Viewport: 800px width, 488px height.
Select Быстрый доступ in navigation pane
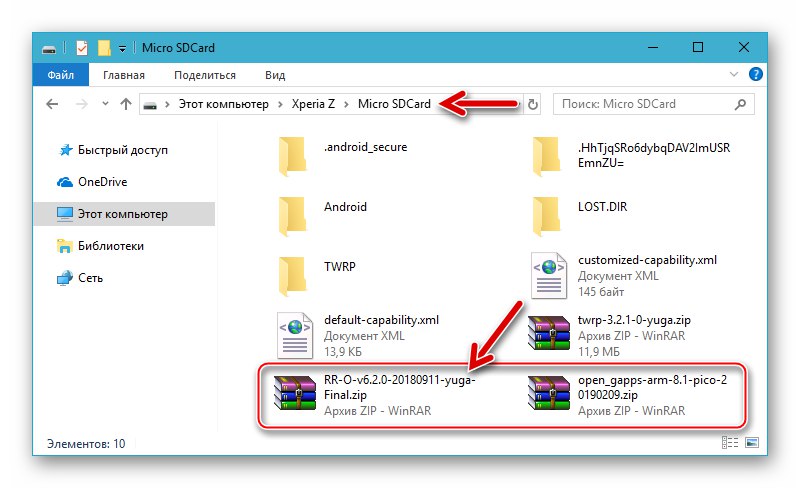tap(122, 150)
